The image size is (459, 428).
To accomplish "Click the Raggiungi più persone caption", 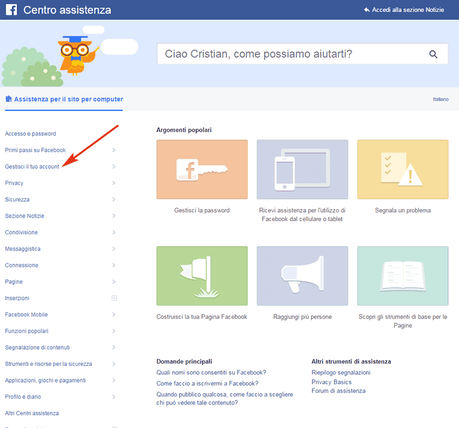I will [302, 317].
